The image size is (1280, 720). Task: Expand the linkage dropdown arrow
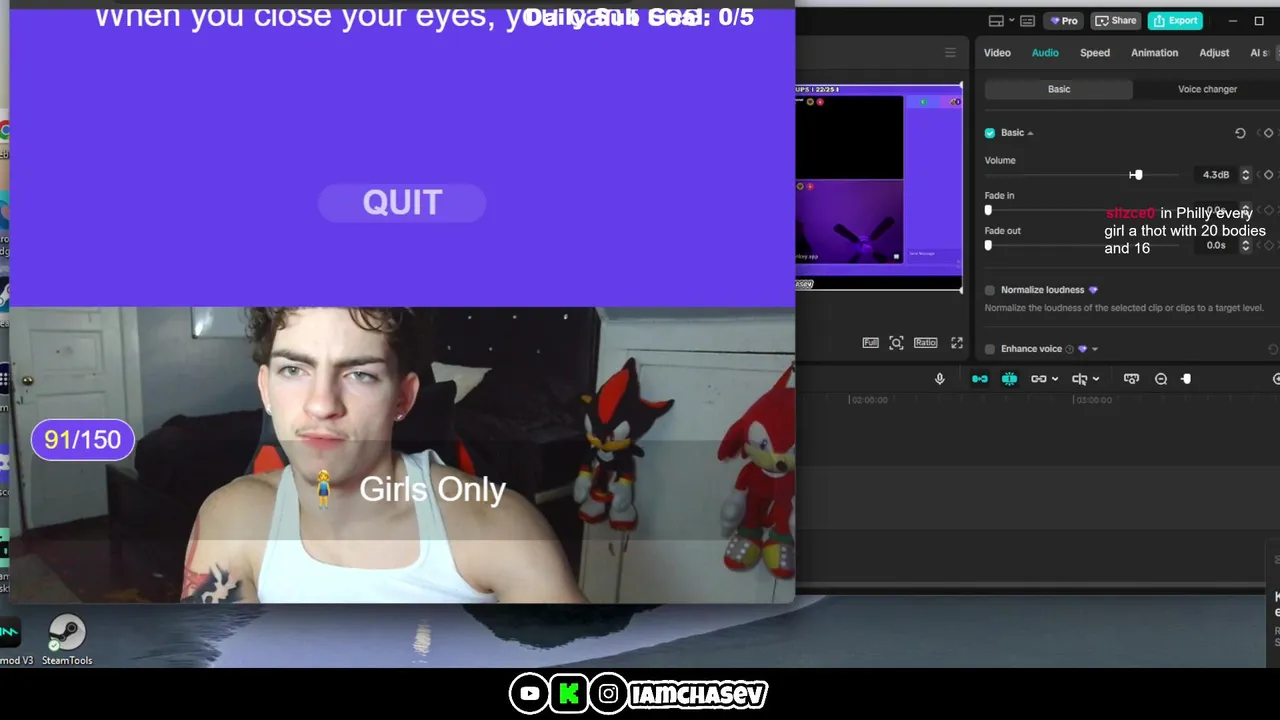(x=1054, y=379)
